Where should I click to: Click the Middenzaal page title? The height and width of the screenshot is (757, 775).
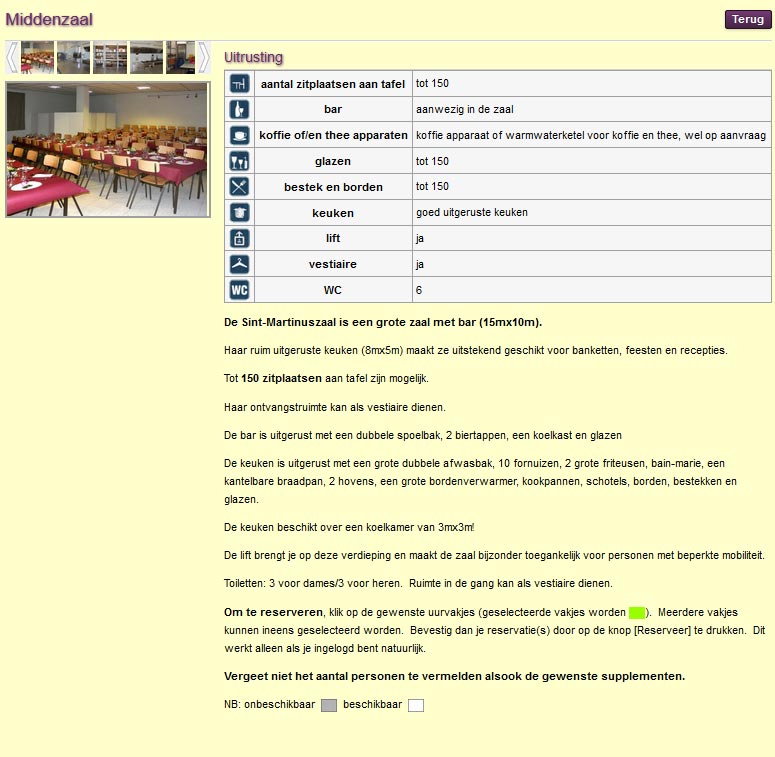49,19
